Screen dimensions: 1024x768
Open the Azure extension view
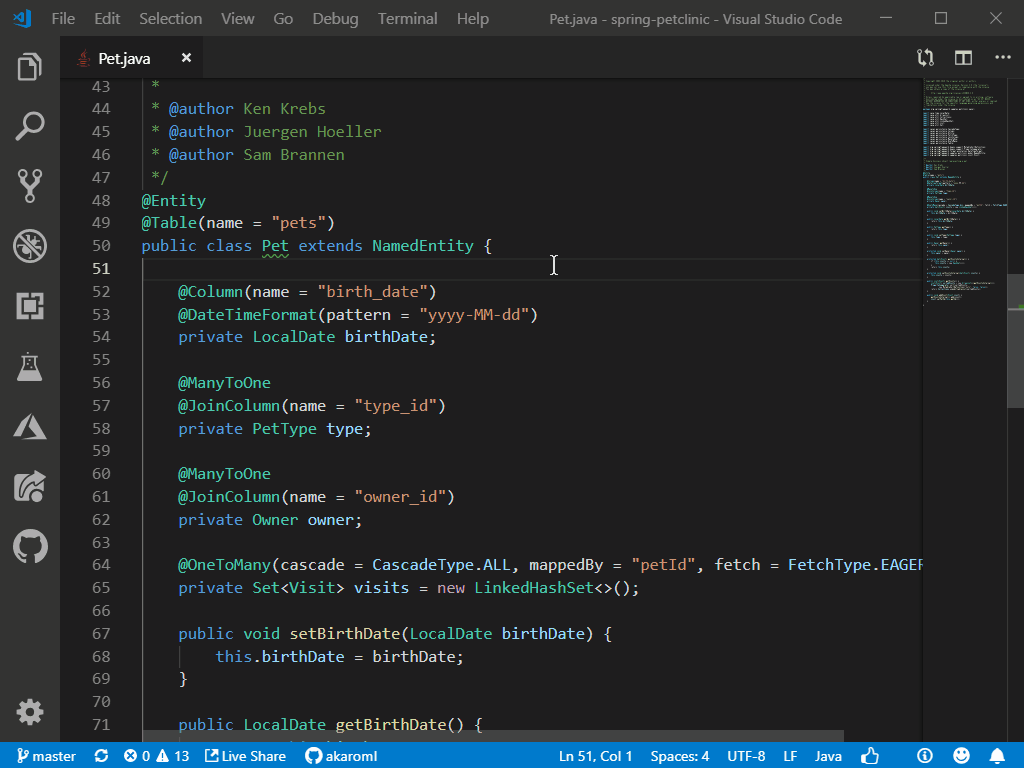click(30, 426)
